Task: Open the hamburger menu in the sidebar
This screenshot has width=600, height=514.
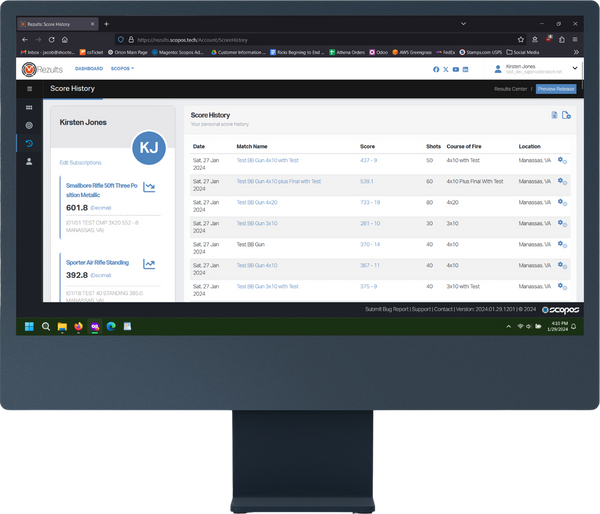Action: pos(29,89)
